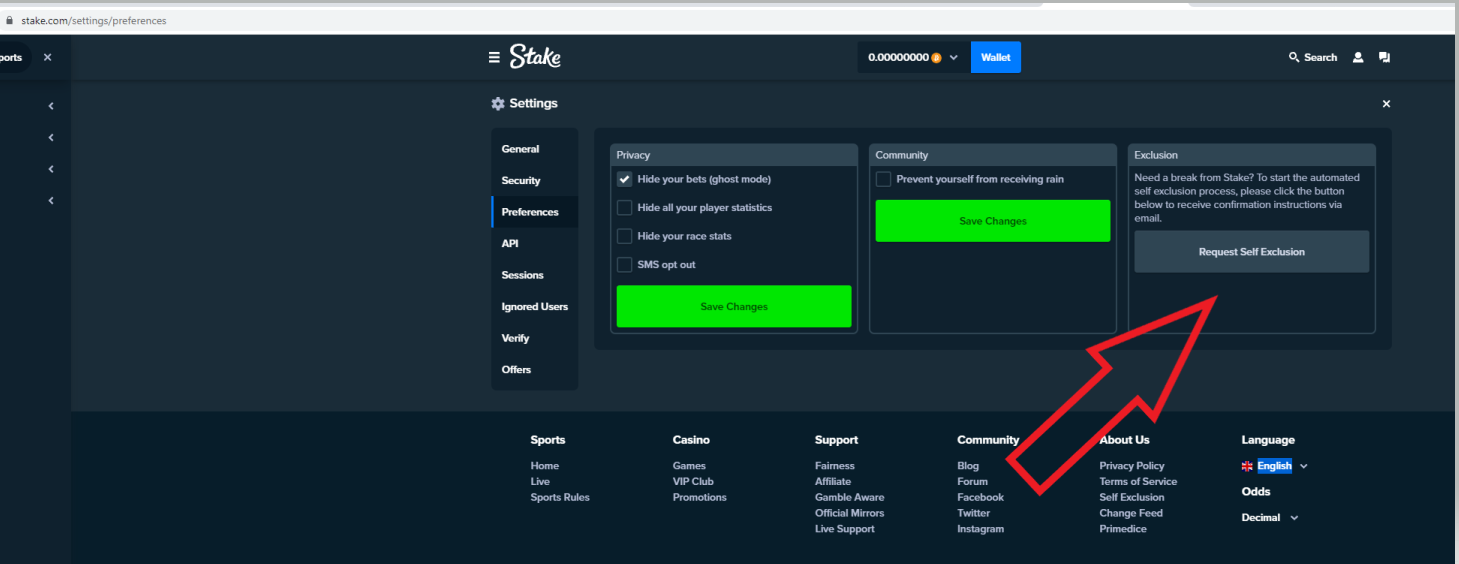This screenshot has width=1459, height=564.
Task: Open the Twitter footer link
Action: coord(974,514)
